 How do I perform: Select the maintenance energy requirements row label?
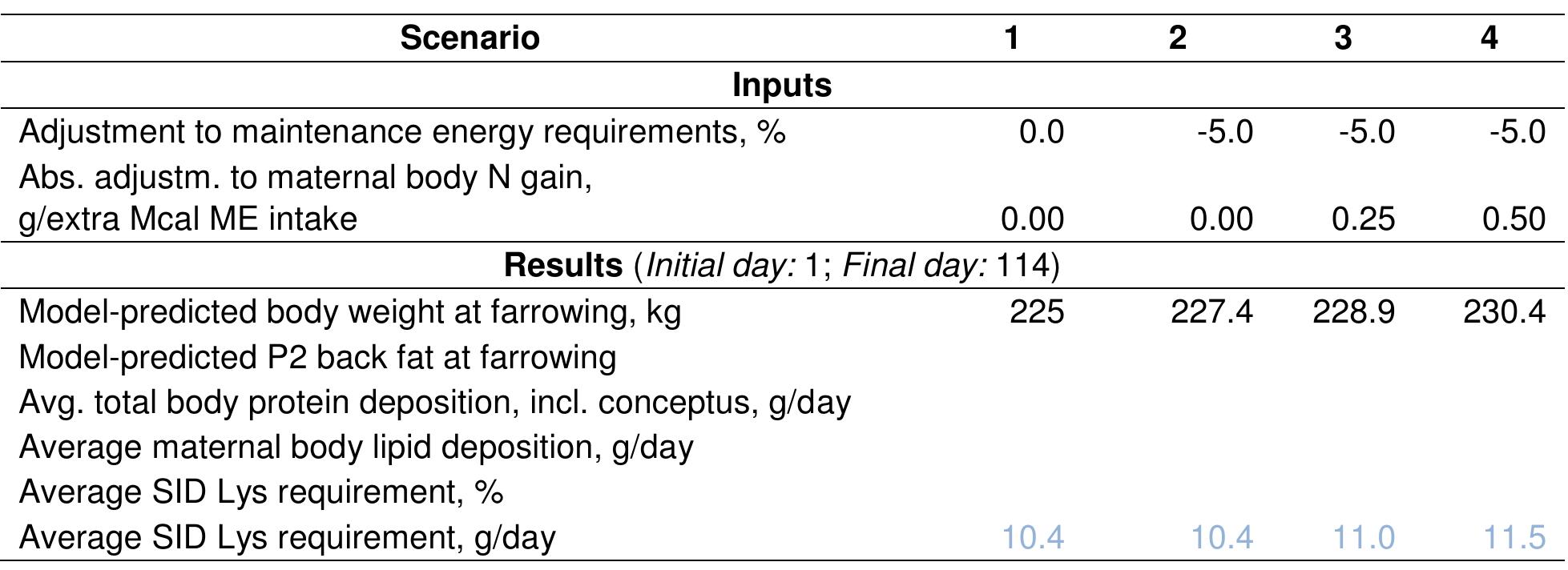click(x=402, y=131)
